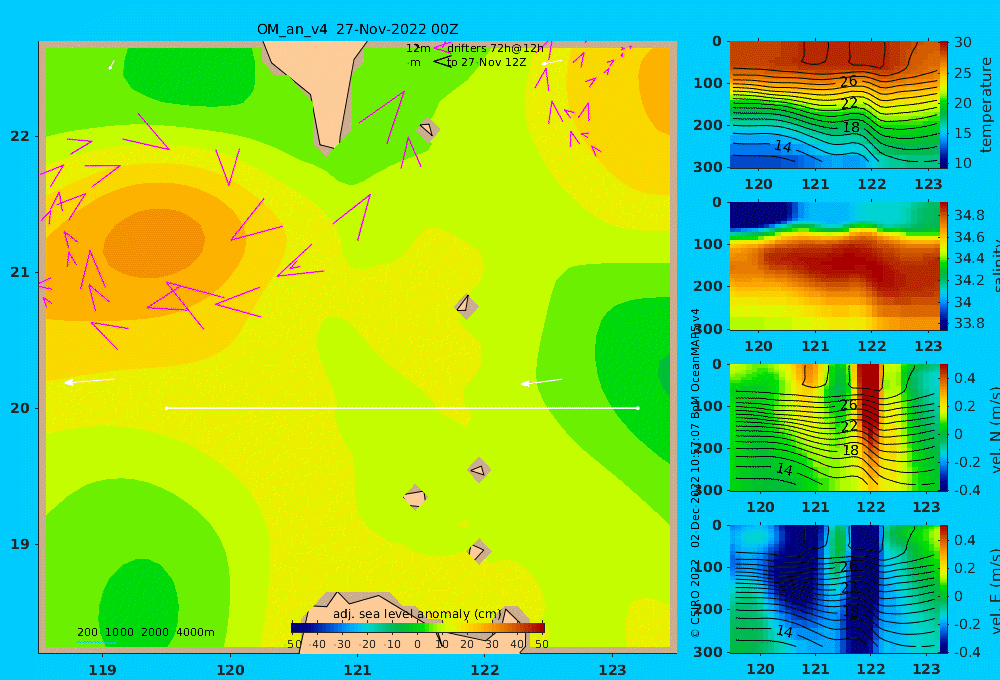Click the island marker near 122E 18.9N
This screenshot has height=680, width=1000.
478,551
